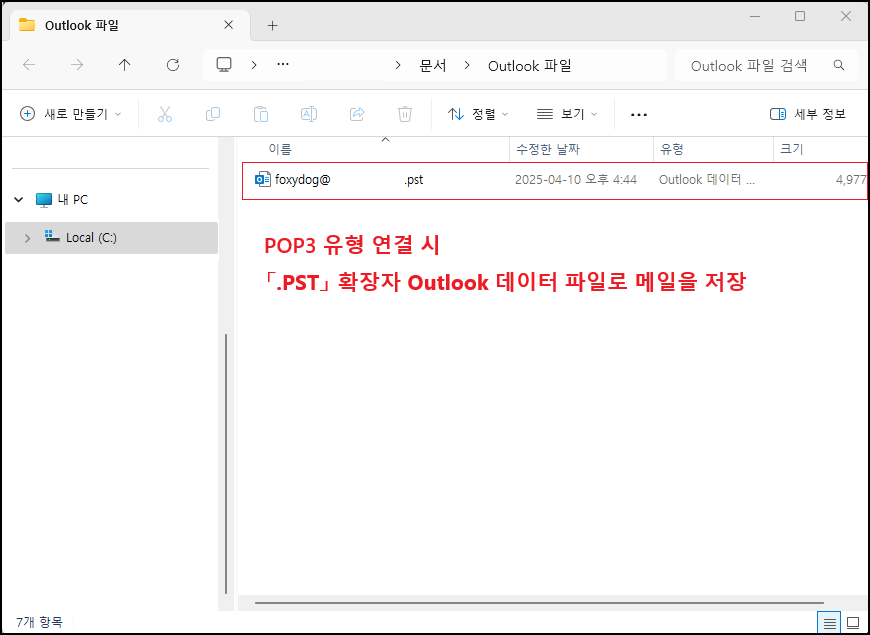Maximize the File Explorer window
870x635 pixels.
click(800, 16)
